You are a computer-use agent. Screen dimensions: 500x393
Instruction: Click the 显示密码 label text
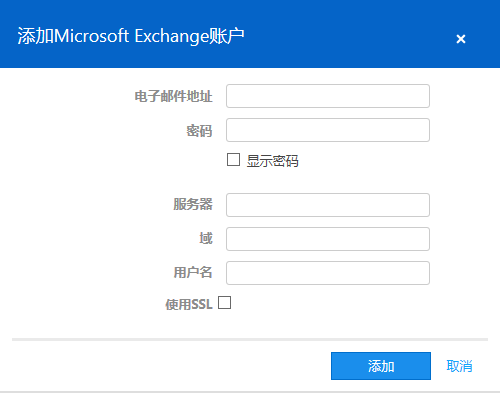click(x=272, y=161)
